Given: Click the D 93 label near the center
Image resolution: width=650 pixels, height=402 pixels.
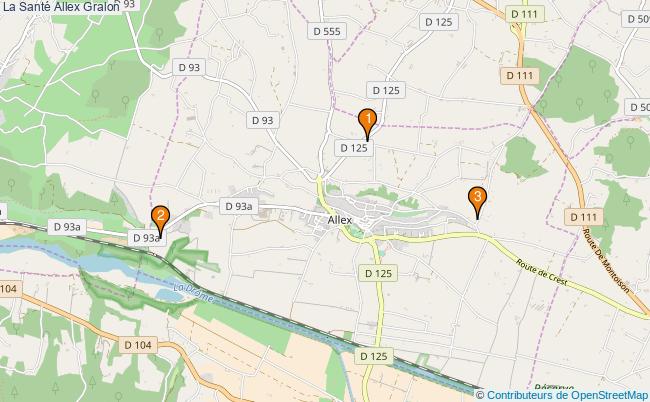Looking at the screenshot, I should [262, 120].
